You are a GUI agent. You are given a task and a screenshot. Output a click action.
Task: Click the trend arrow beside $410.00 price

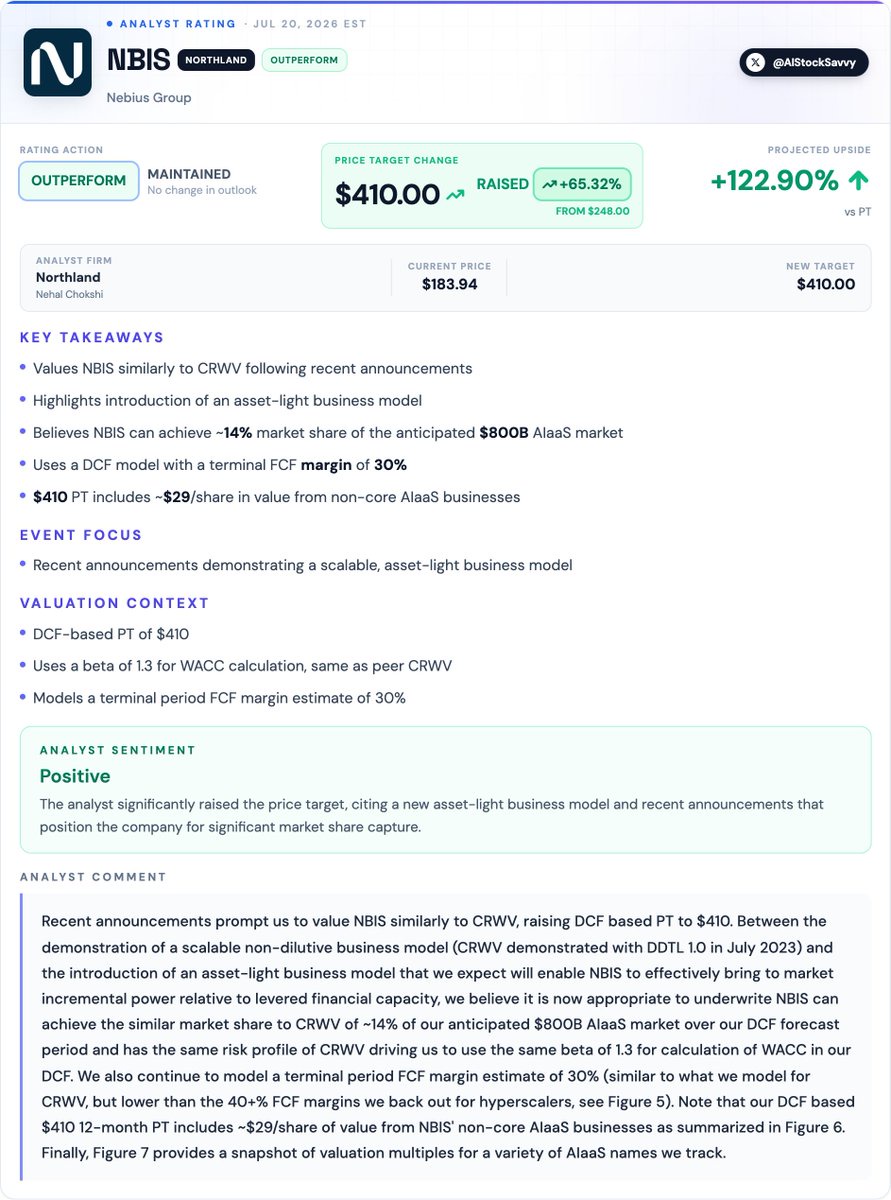click(x=455, y=195)
